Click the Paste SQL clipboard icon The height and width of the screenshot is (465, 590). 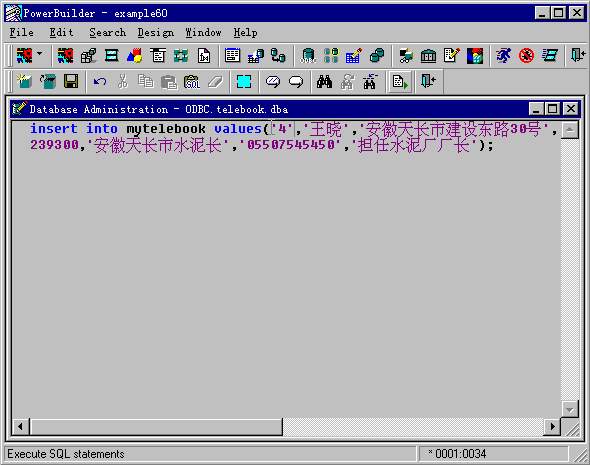coord(192,82)
